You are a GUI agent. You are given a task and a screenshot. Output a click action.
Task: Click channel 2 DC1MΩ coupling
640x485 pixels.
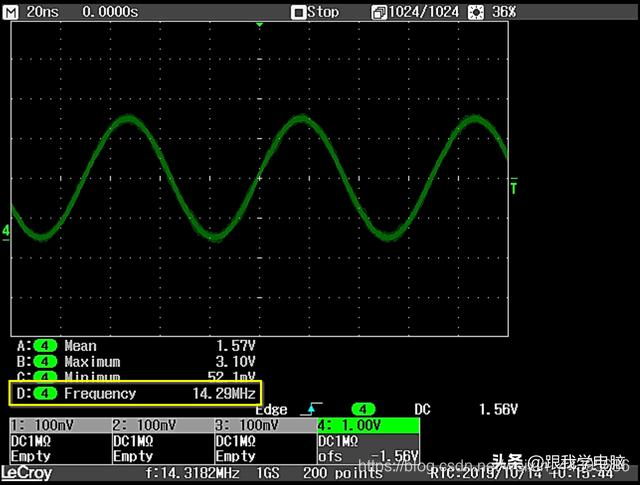[x=133, y=441]
